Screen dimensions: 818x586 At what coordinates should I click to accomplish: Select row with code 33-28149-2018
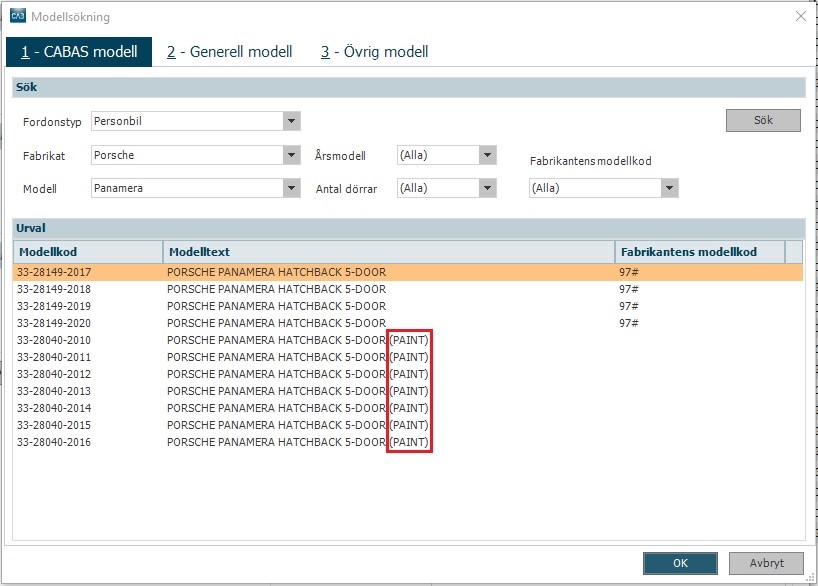[x=408, y=289]
